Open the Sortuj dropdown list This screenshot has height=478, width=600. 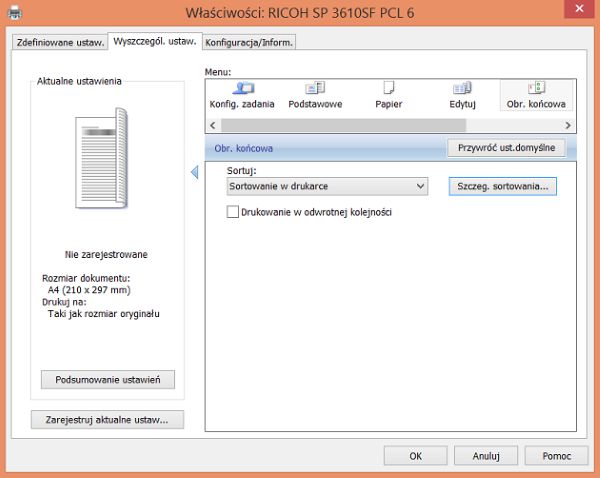[327, 186]
